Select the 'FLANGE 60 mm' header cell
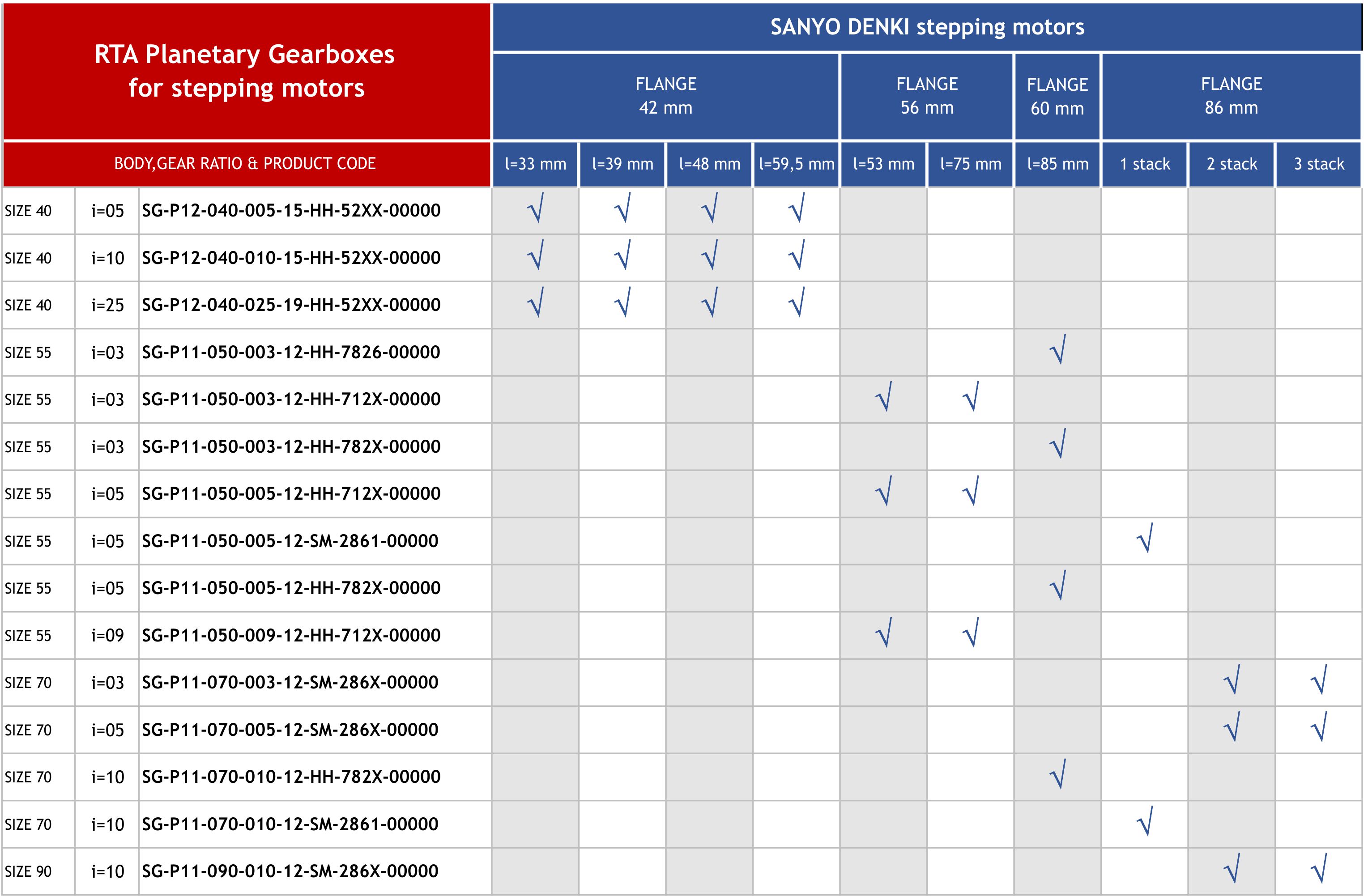The height and width of the screenshot is (896, 1364). tap(1057, 96)
